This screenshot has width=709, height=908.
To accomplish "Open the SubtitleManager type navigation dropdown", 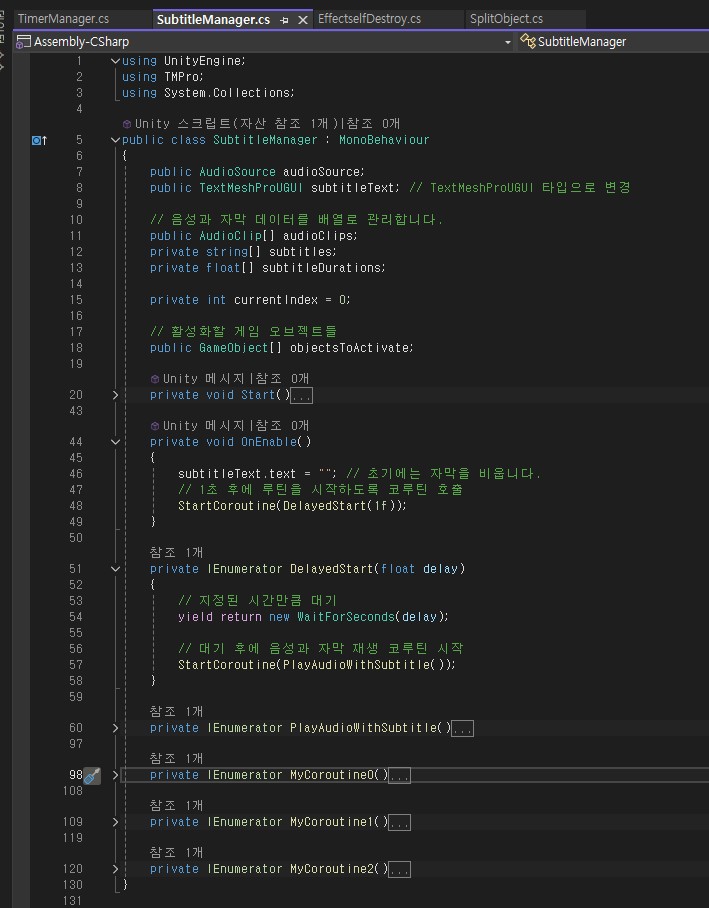I will (581, 42).
